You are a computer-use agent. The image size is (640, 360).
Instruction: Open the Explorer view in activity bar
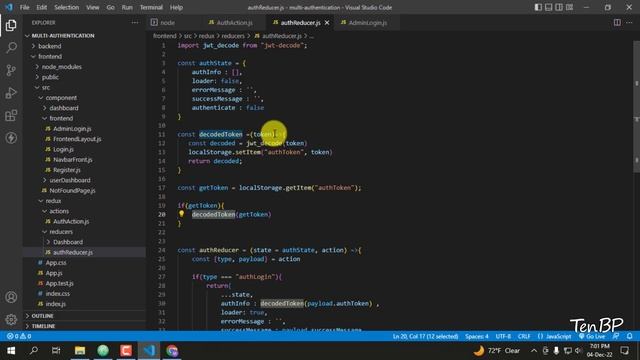click(x=11, y=25)
